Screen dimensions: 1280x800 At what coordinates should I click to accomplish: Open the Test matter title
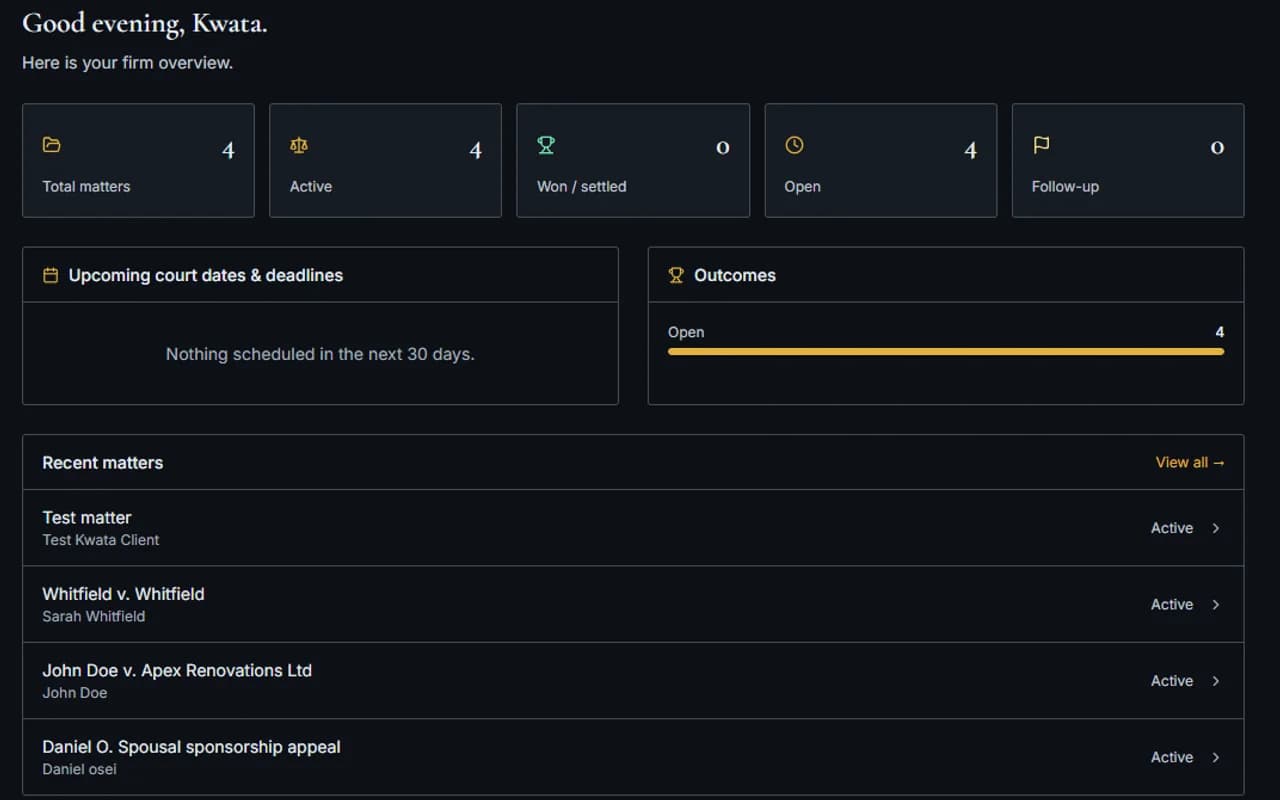pyautogui.click(x=87, y=517)
